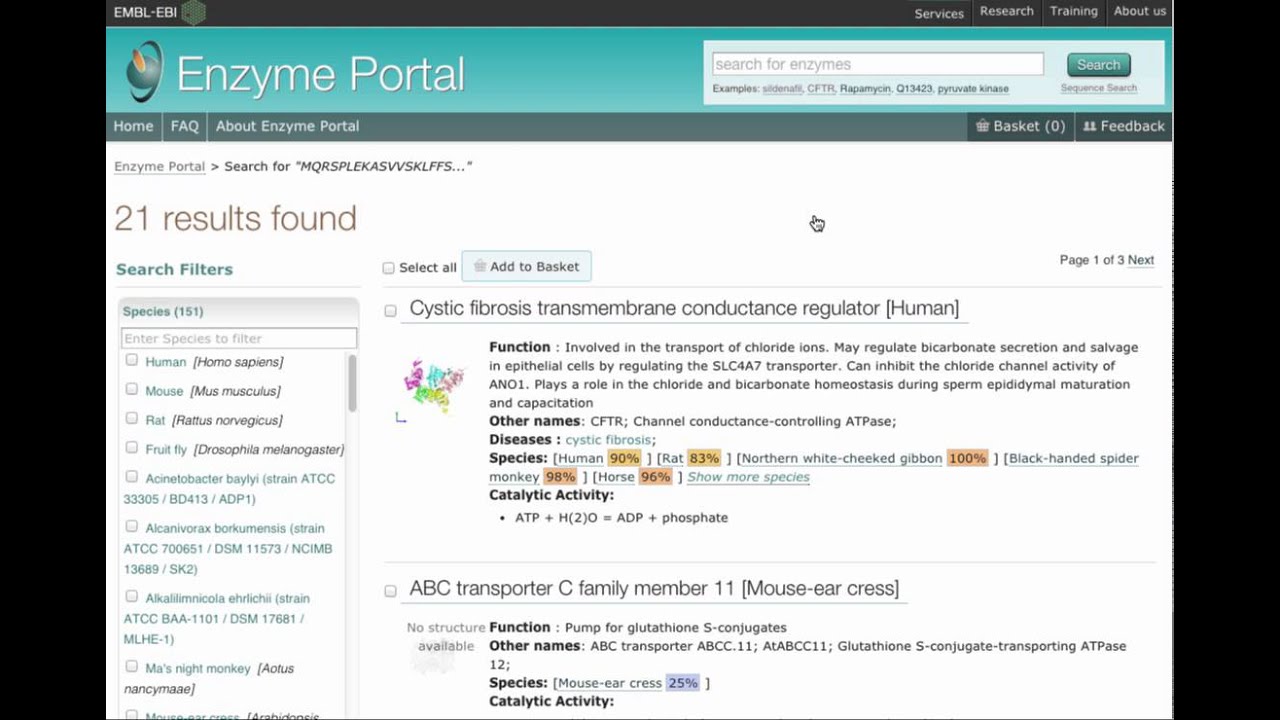
Task: Open the Sequence Search link
Action: point(1098,88)
